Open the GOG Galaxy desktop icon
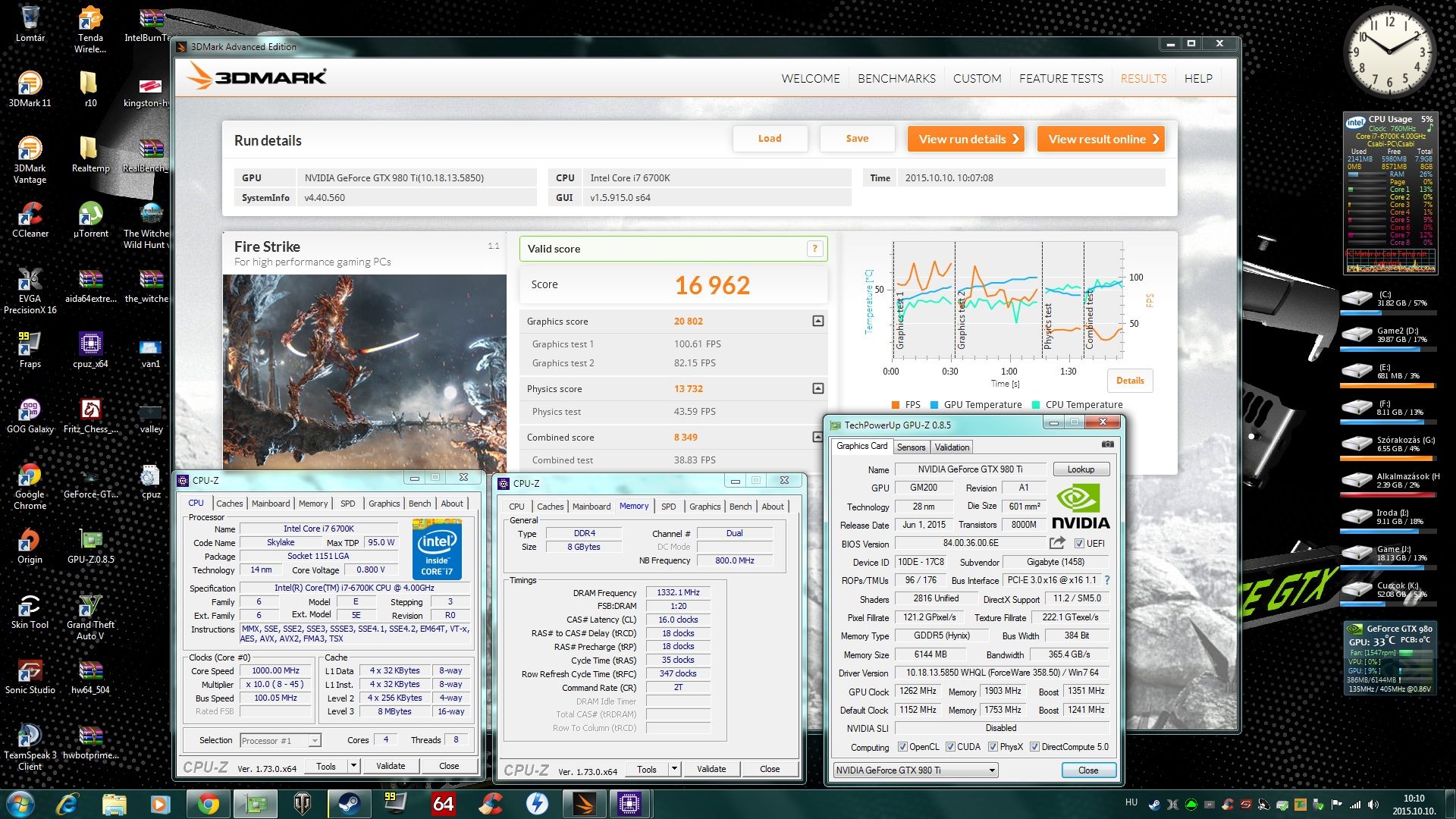The width and height of the screenshot is (1456, 819). [x=30, y=416]
